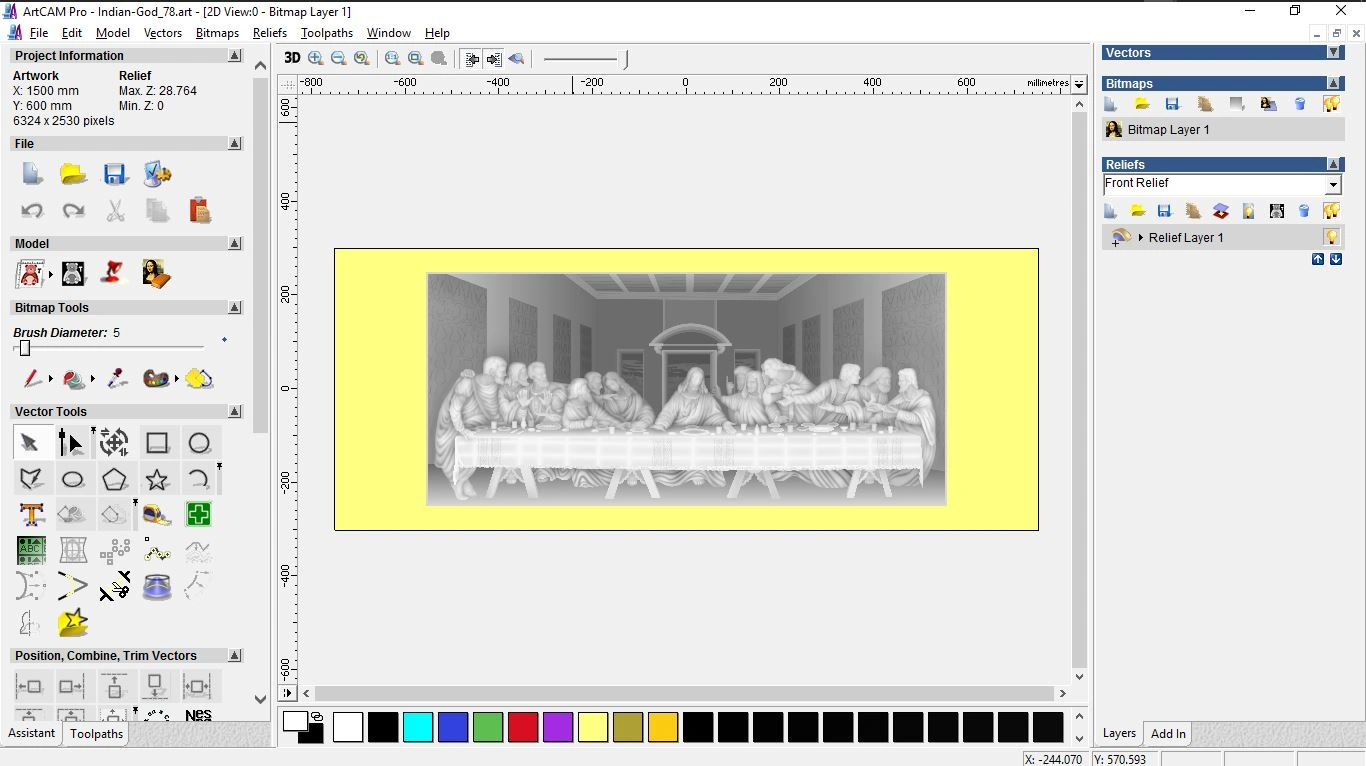Switch to the Toolpaths tab
The width and height of the screenshot is (1366, 766).
click(x=96, y=734)
